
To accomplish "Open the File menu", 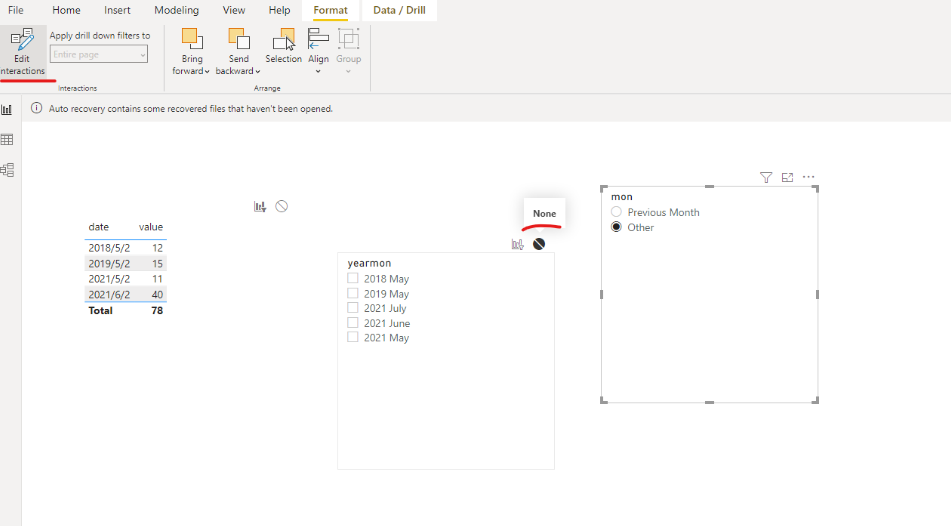I will coord(16,10).
